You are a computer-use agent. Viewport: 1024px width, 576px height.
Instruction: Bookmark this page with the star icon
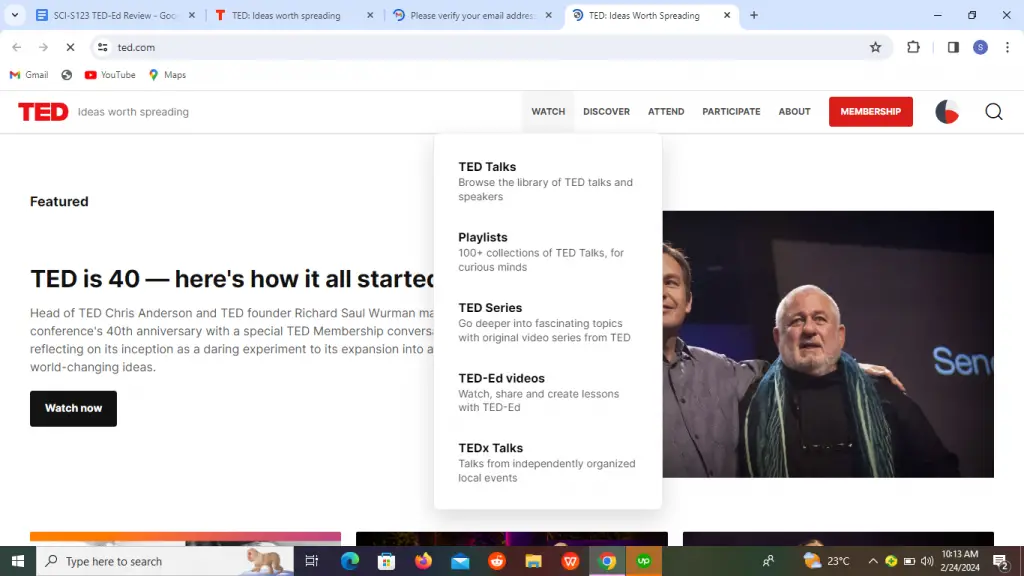pos(875,47)
